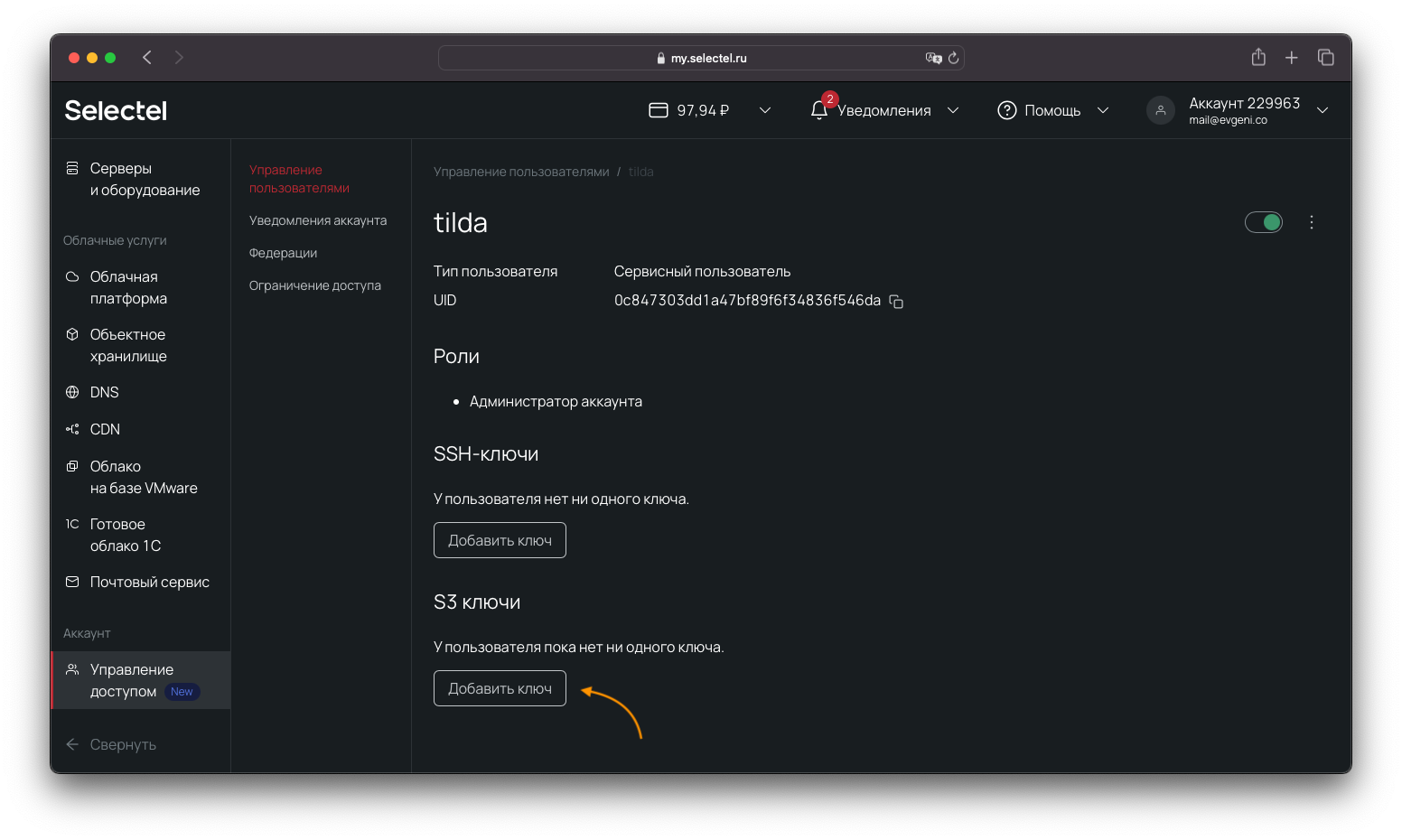Click the DNS sidebar label
This screenshot has width=1402, height=840.
105,392
